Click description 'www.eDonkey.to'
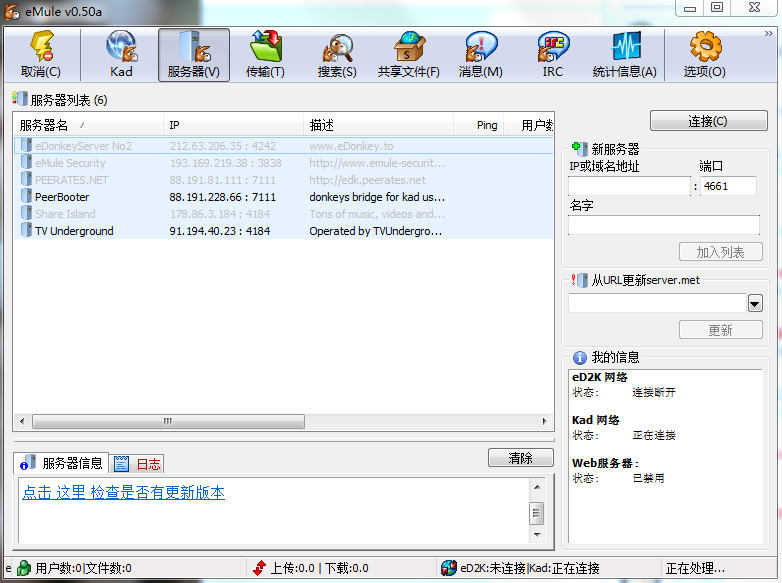782x583 pixels. [351, 146]
